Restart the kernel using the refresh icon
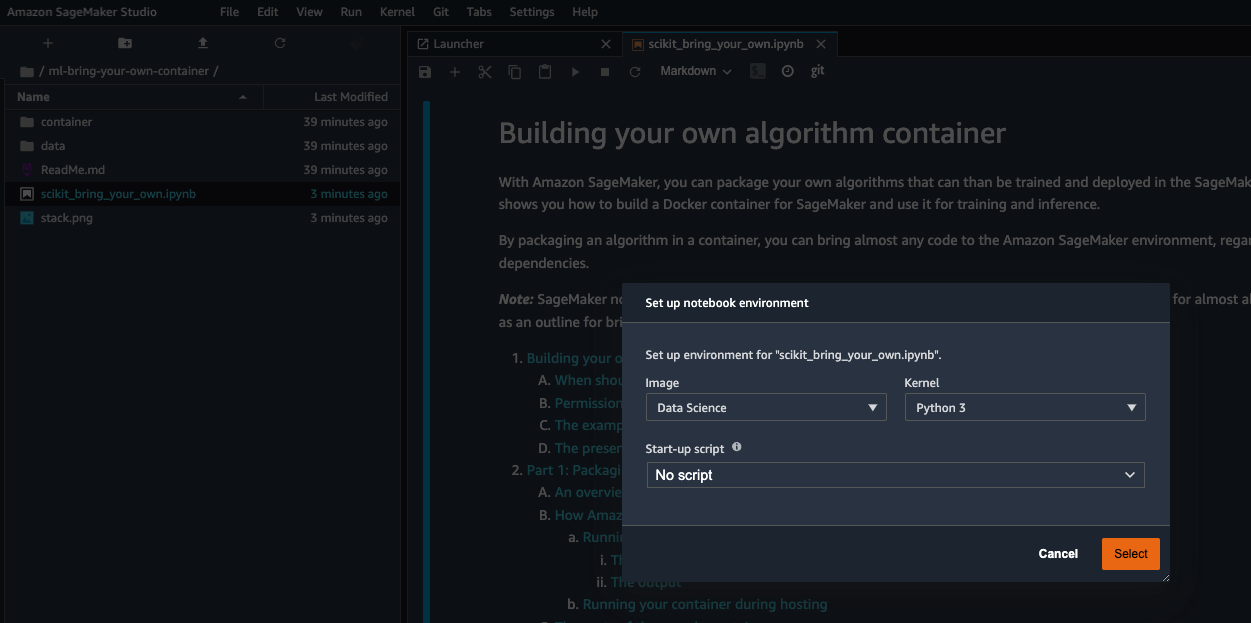This screenshot has height=623, width=1251. (634, 71)
